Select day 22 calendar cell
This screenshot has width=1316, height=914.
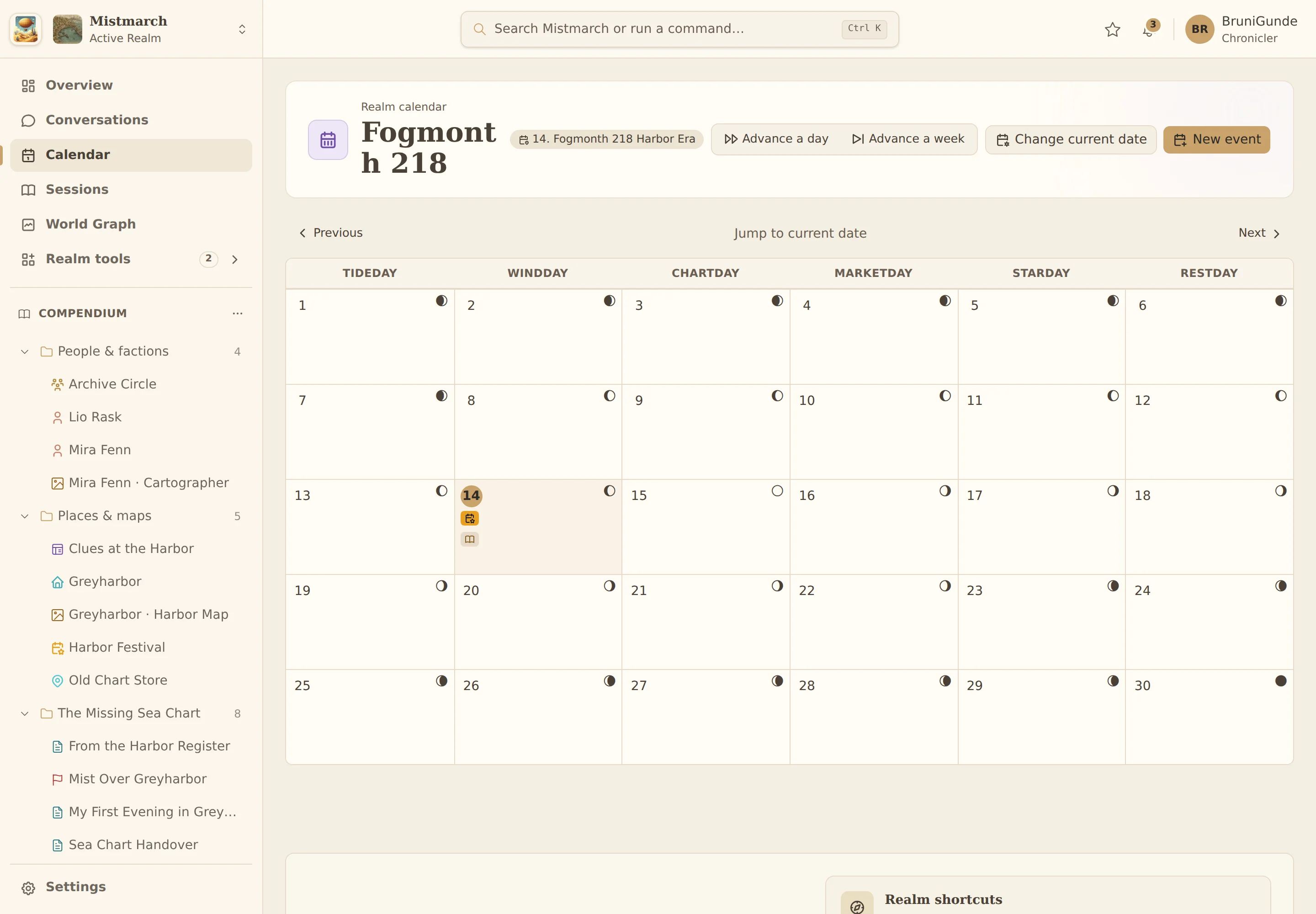point(873,622)
